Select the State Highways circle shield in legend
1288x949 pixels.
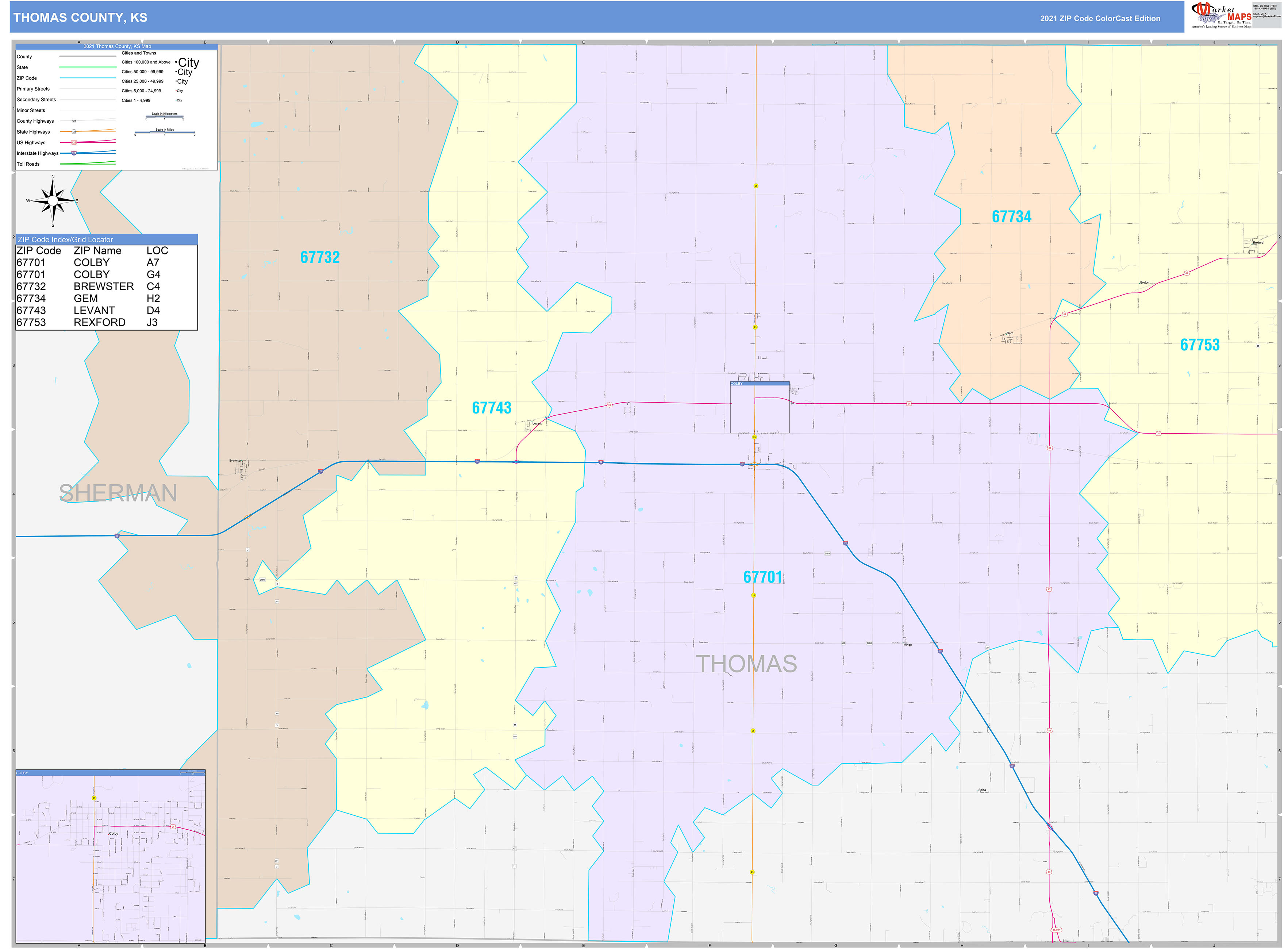click(x=74, y=131)
